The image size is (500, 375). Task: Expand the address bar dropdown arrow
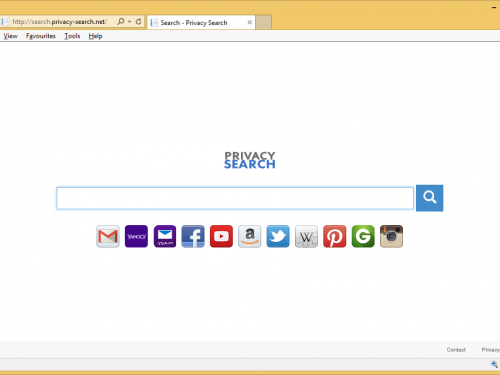[x=129, y=22]
